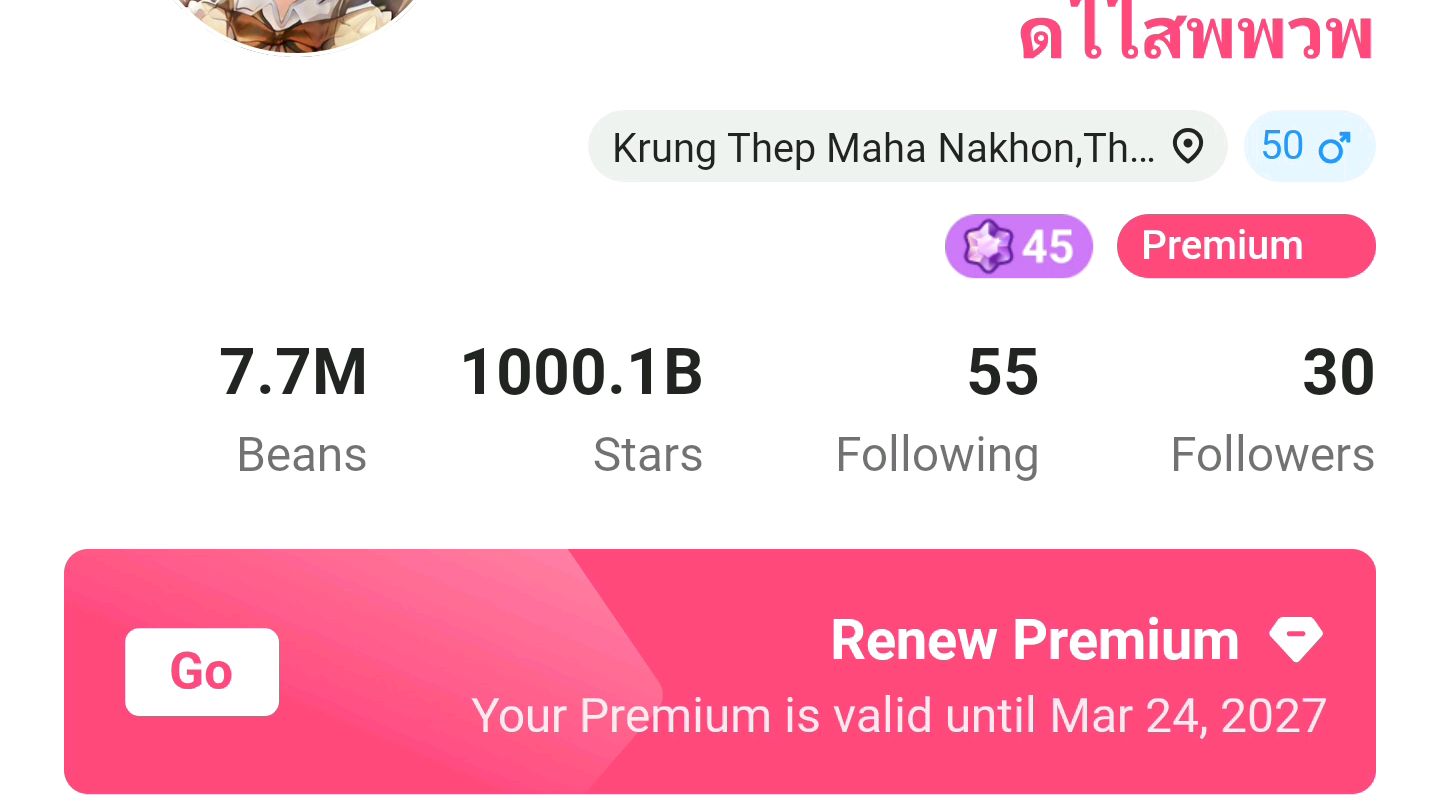
Task: Tap the age 50 badge
Action: point(1310,147)
